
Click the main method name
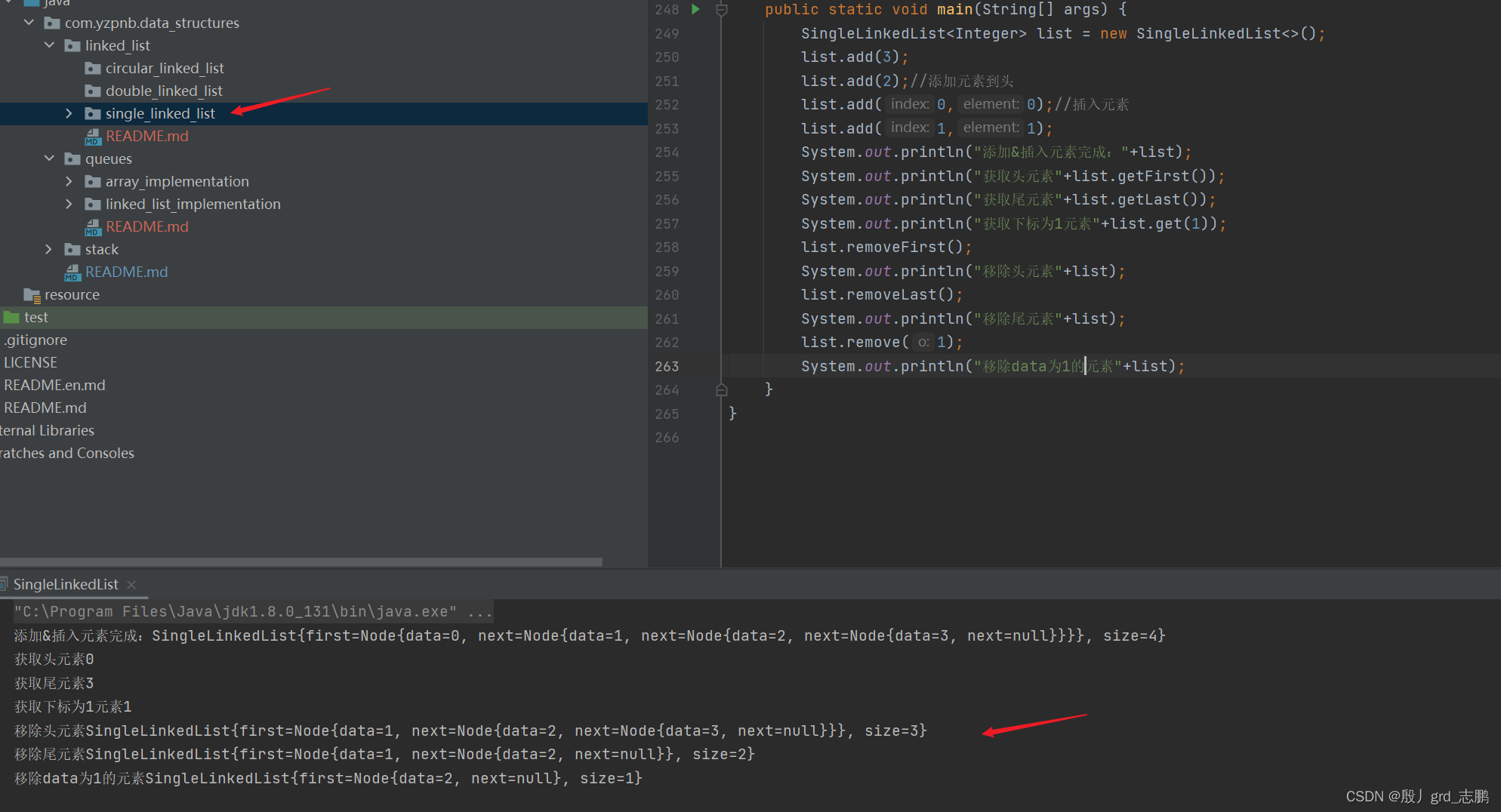[954, 10]
